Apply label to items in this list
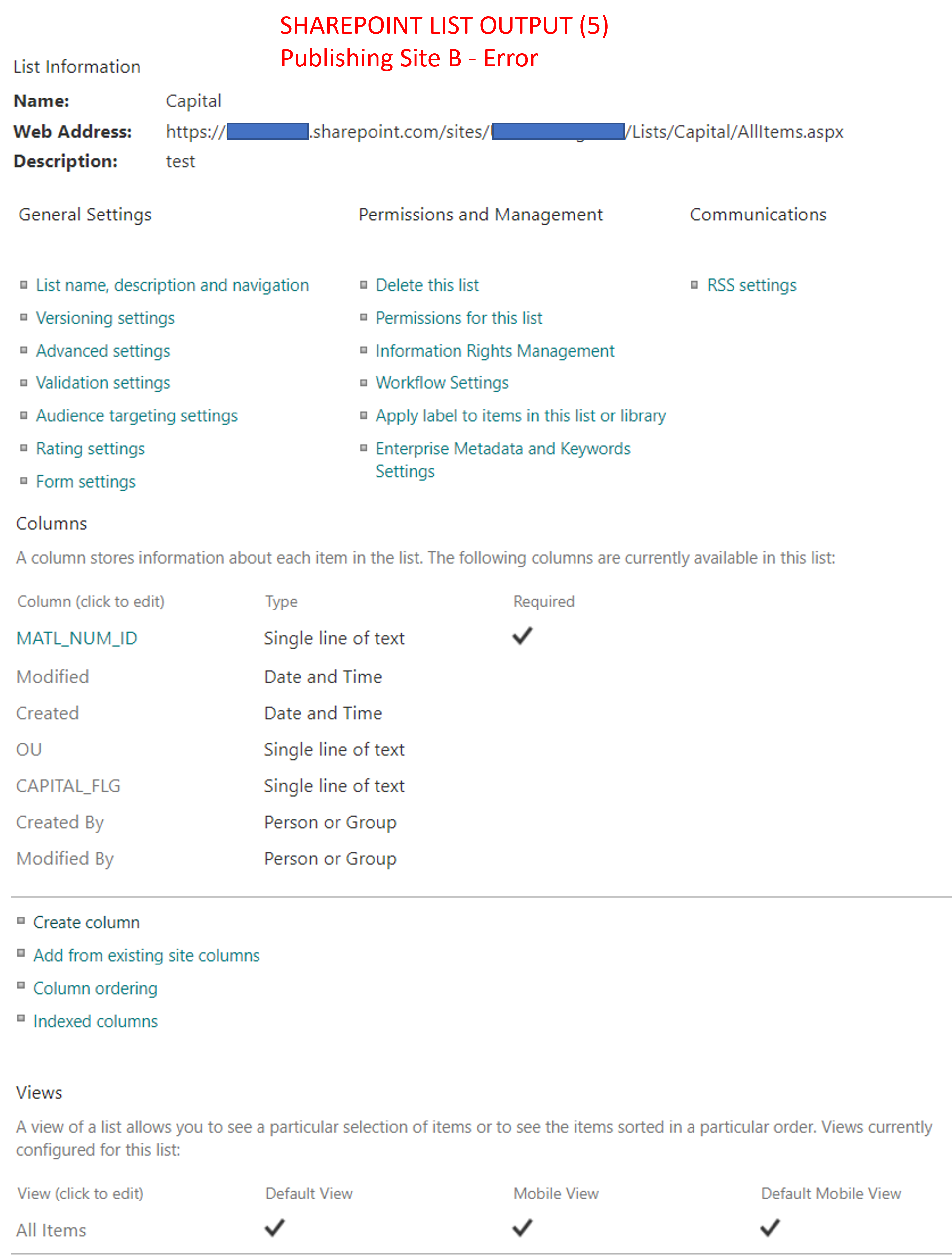The height and width of the screenshot is (1259, 952). tap(520, 415)
